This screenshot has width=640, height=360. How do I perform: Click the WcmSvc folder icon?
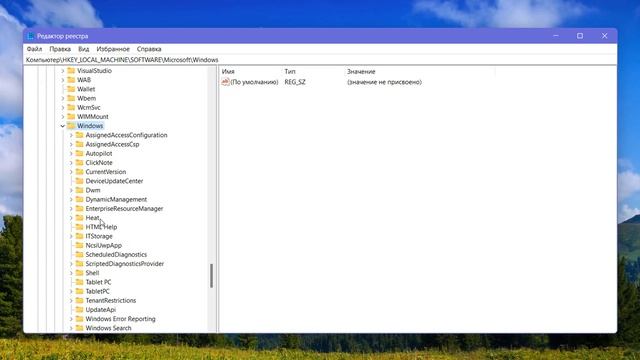coord(71,107)
